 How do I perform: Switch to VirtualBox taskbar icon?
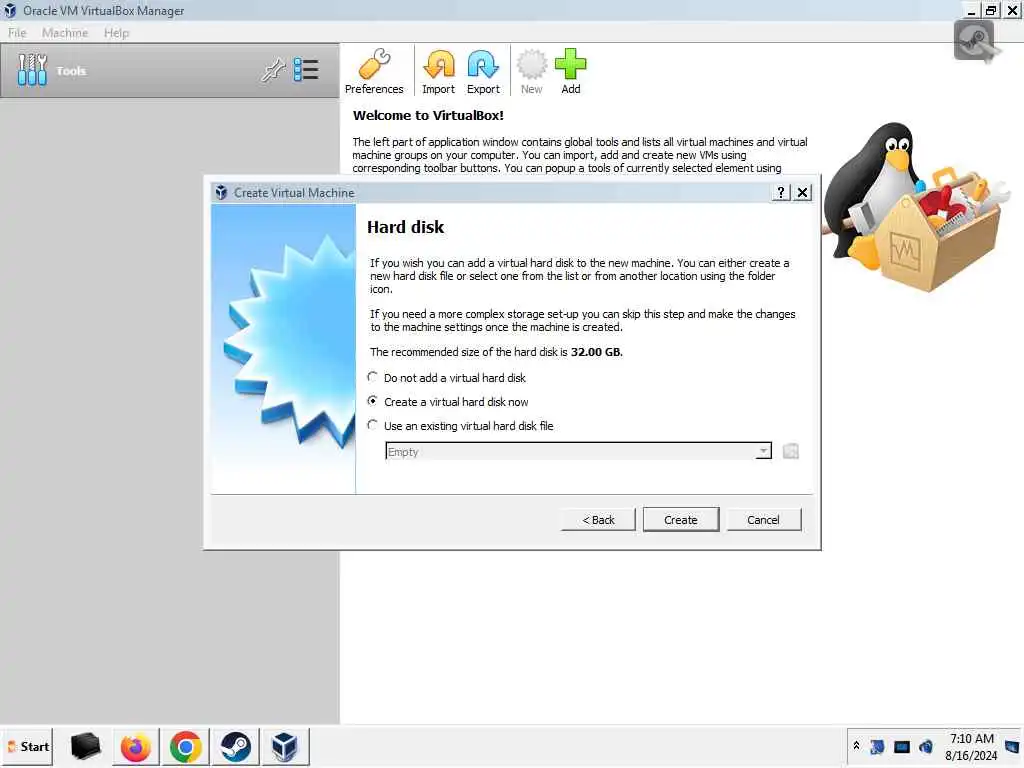pyautogui.click(x=285, y=746)
